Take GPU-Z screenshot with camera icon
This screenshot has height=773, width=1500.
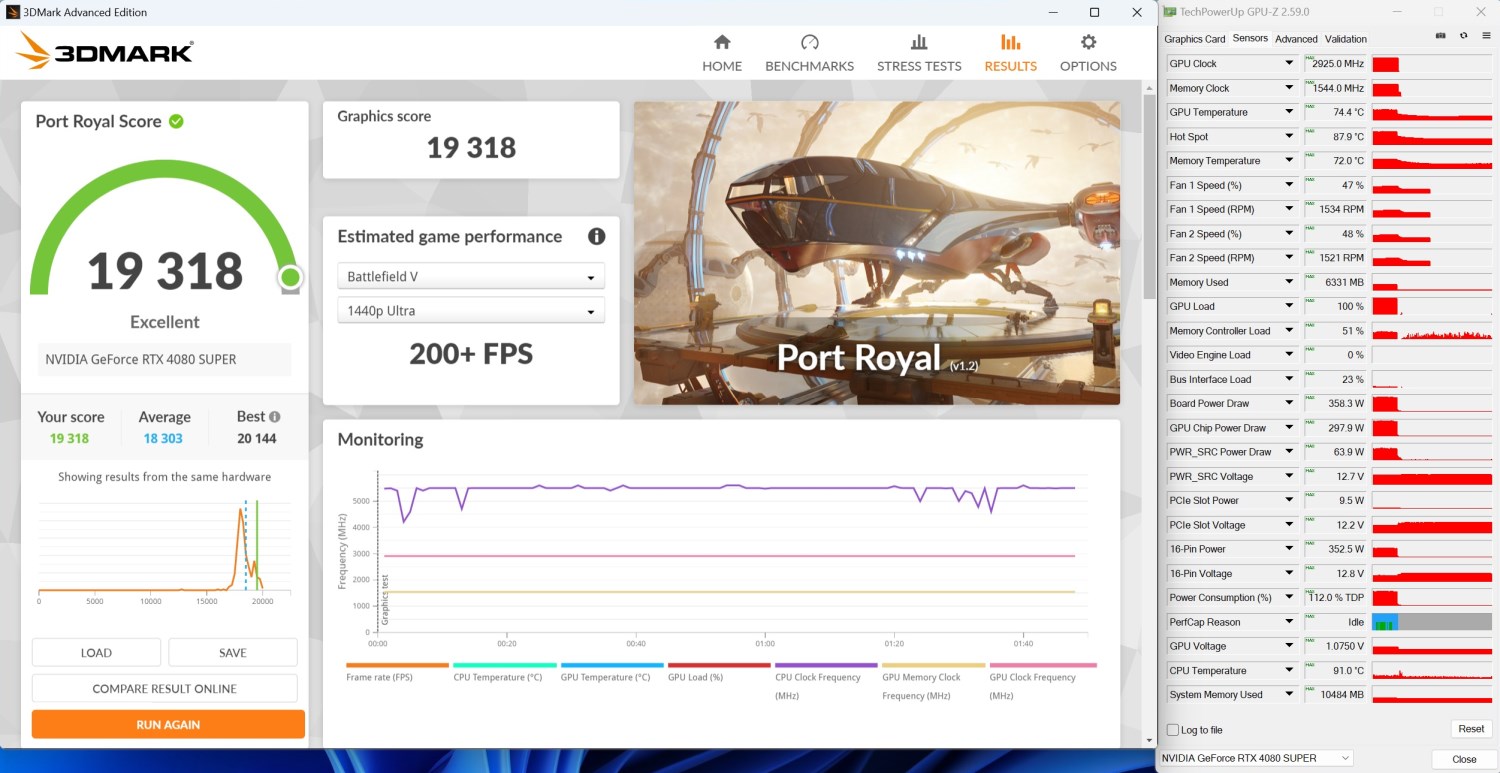[1440, 36]
